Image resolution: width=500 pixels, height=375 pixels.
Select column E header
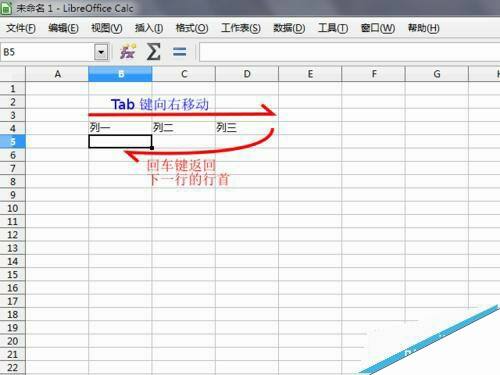click(310, 74)
